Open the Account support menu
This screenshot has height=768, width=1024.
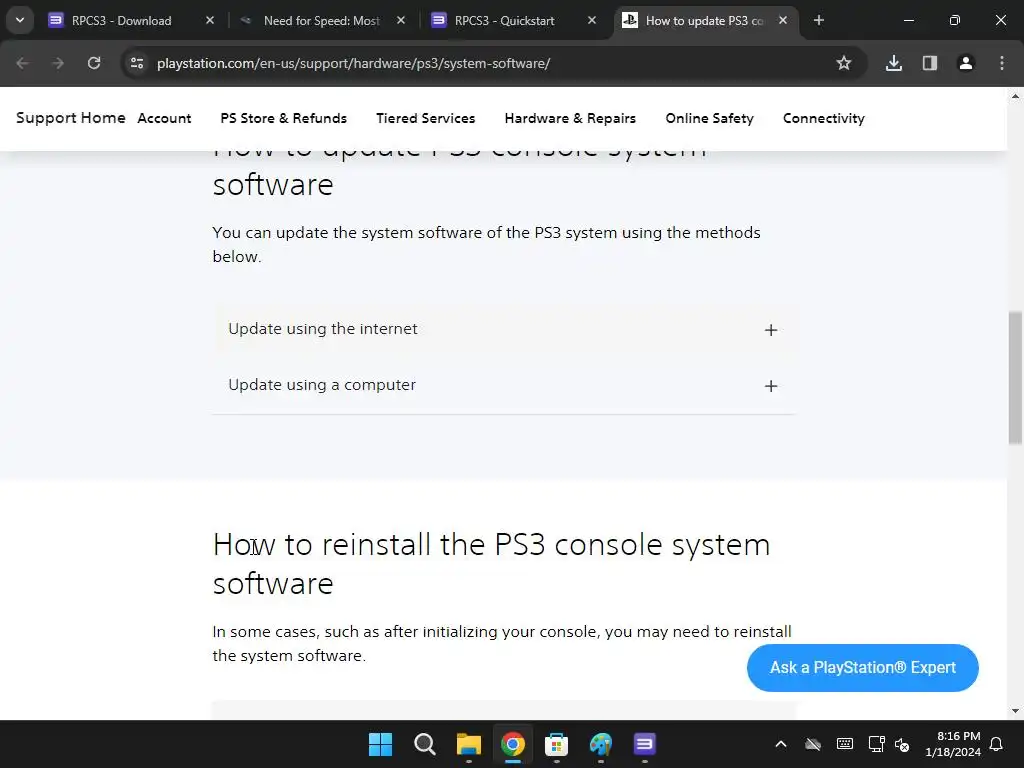(x=164, y=118)
